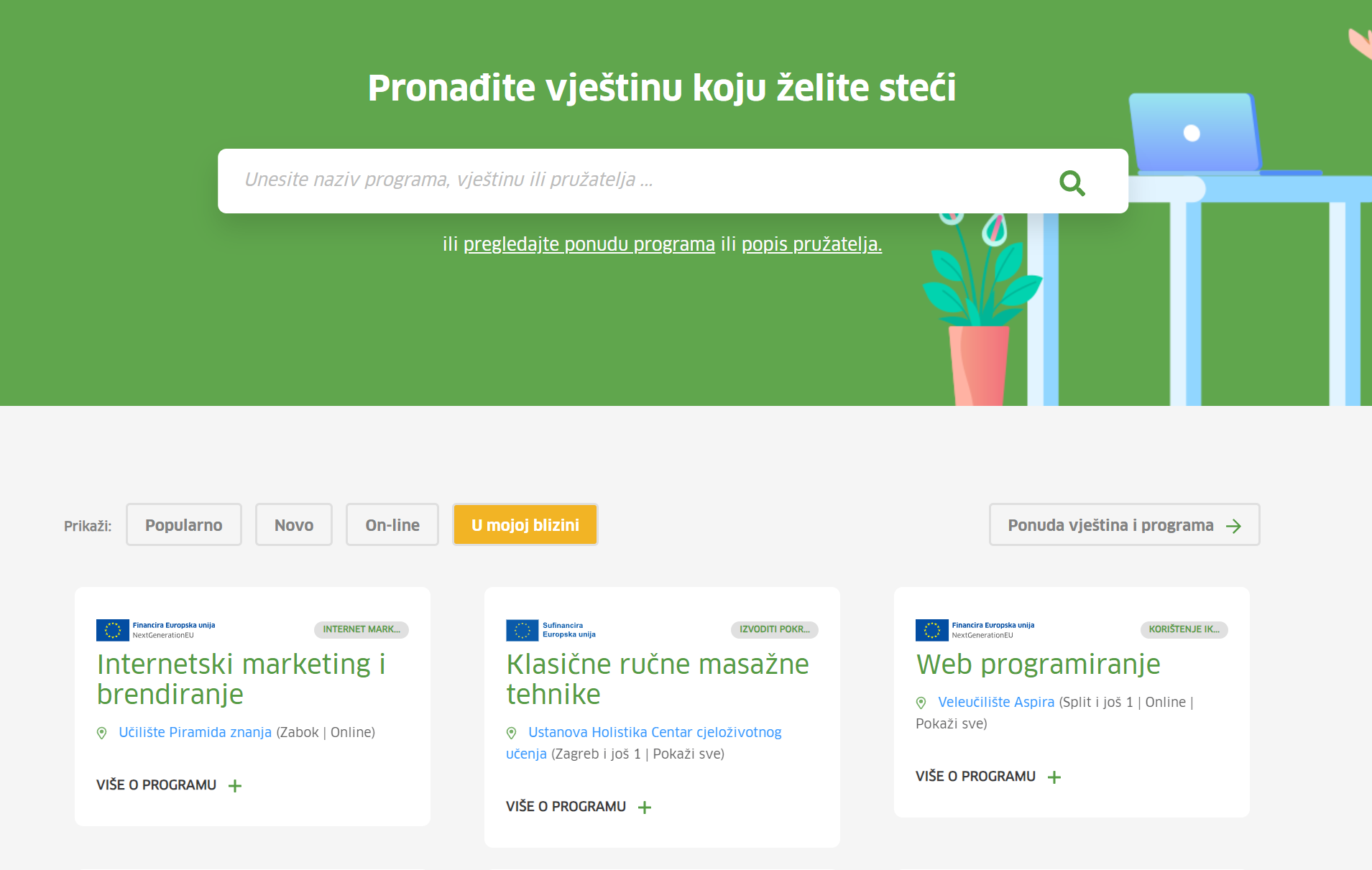Image resolution: width=1372 pixels, height=870 pixels.
Task: Open the Web programiranje program title
Action: coord(1038,665)
